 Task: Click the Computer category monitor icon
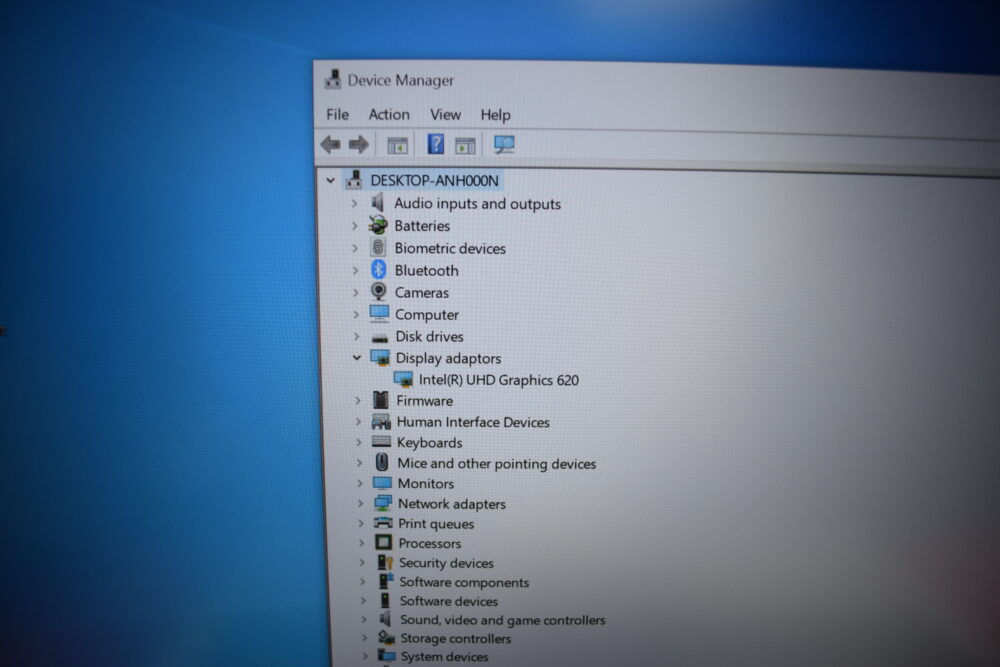379,313
